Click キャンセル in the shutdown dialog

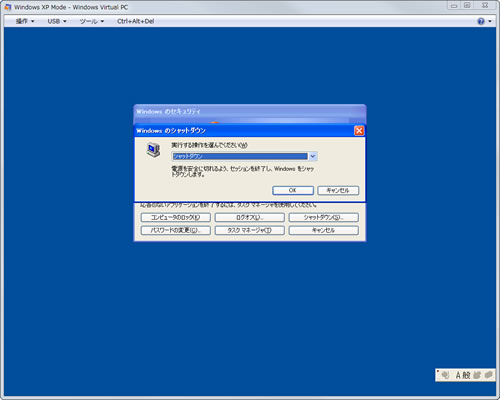(338, 190)
